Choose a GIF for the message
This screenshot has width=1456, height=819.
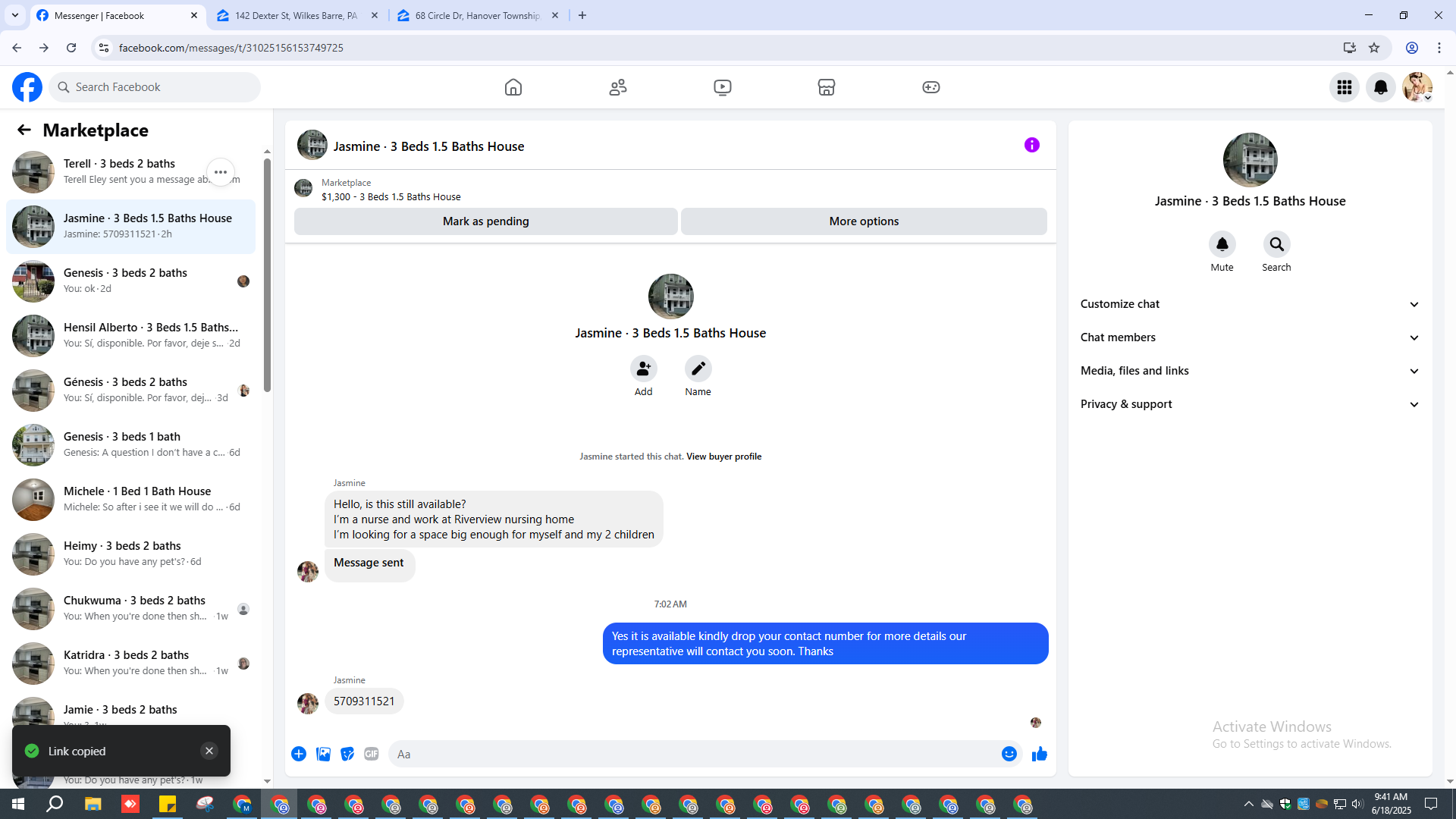372,754
